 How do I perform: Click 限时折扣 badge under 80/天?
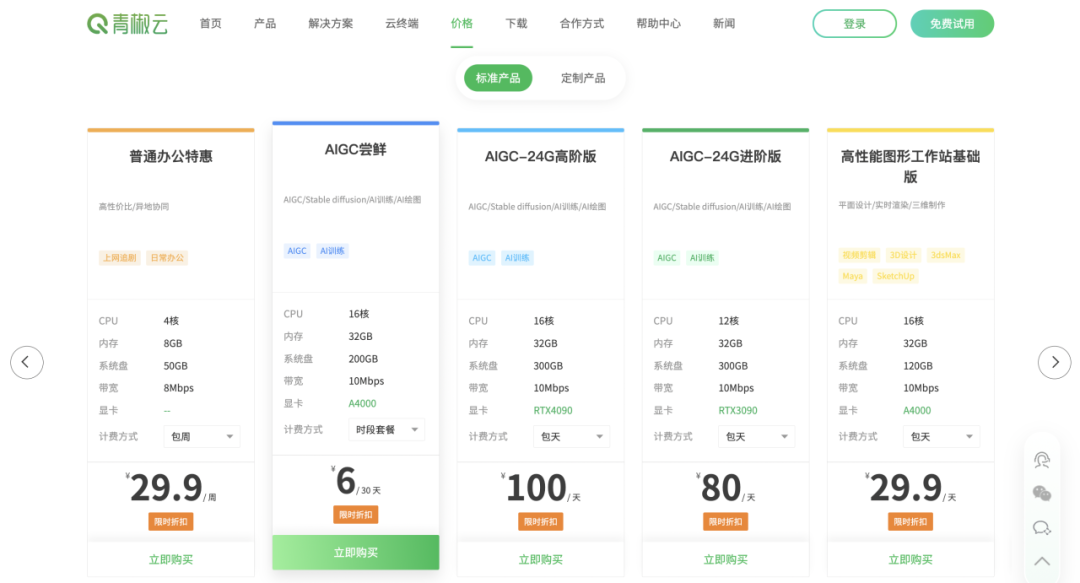point(725,522)
